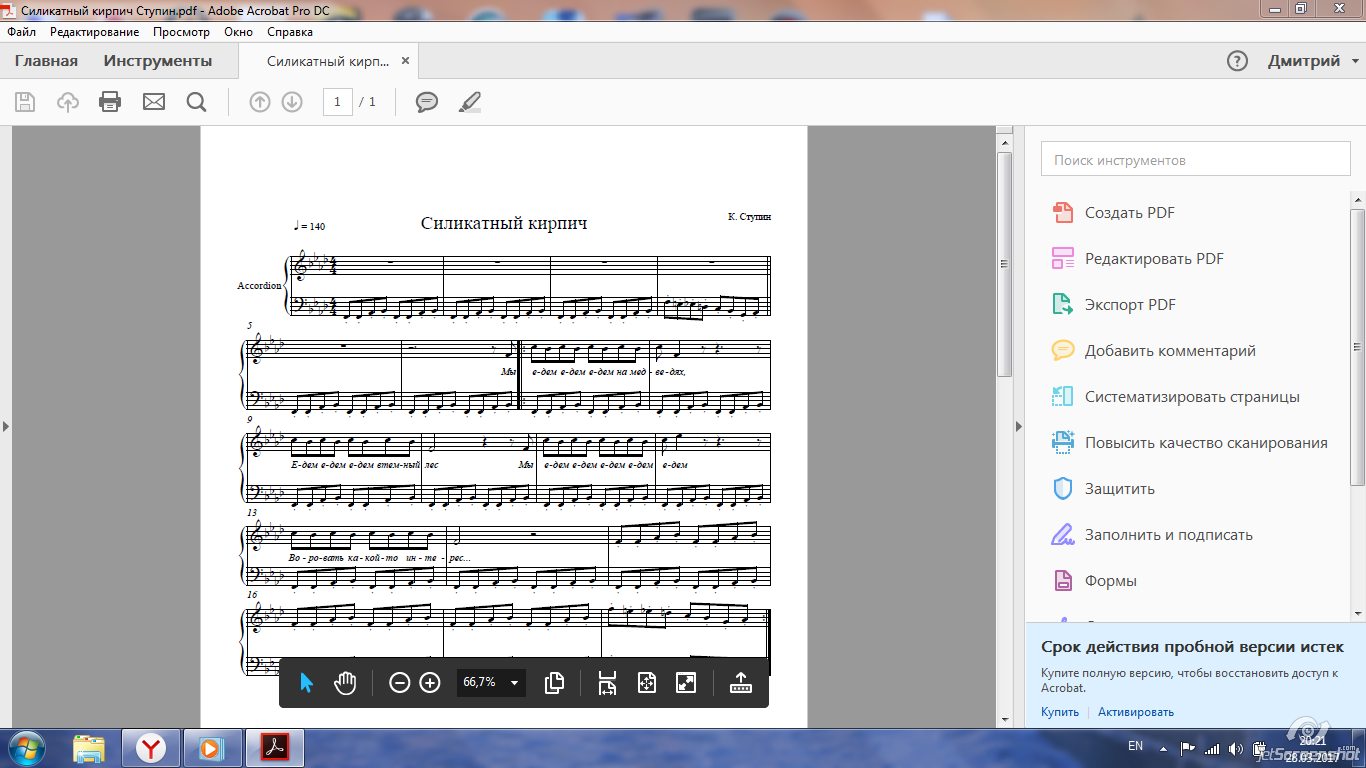This screenshot has height=768, width=1366.
Task: Open Yandex Browser from the taskbar
Action: pos(151,748)
